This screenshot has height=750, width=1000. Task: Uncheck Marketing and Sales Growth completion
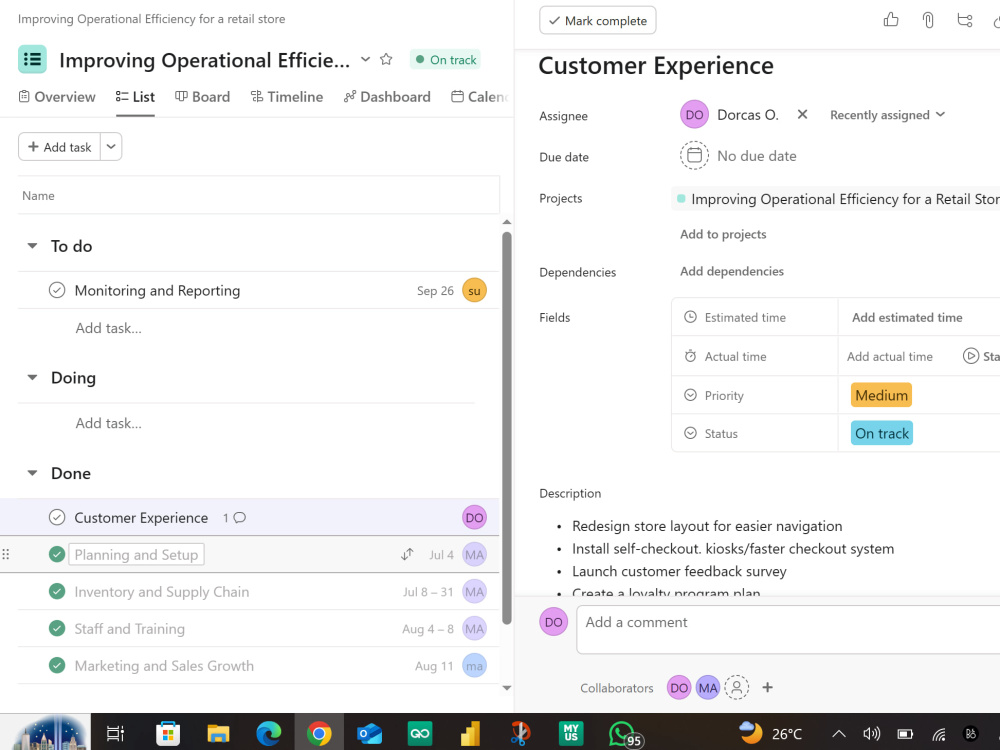coord(57,665)
